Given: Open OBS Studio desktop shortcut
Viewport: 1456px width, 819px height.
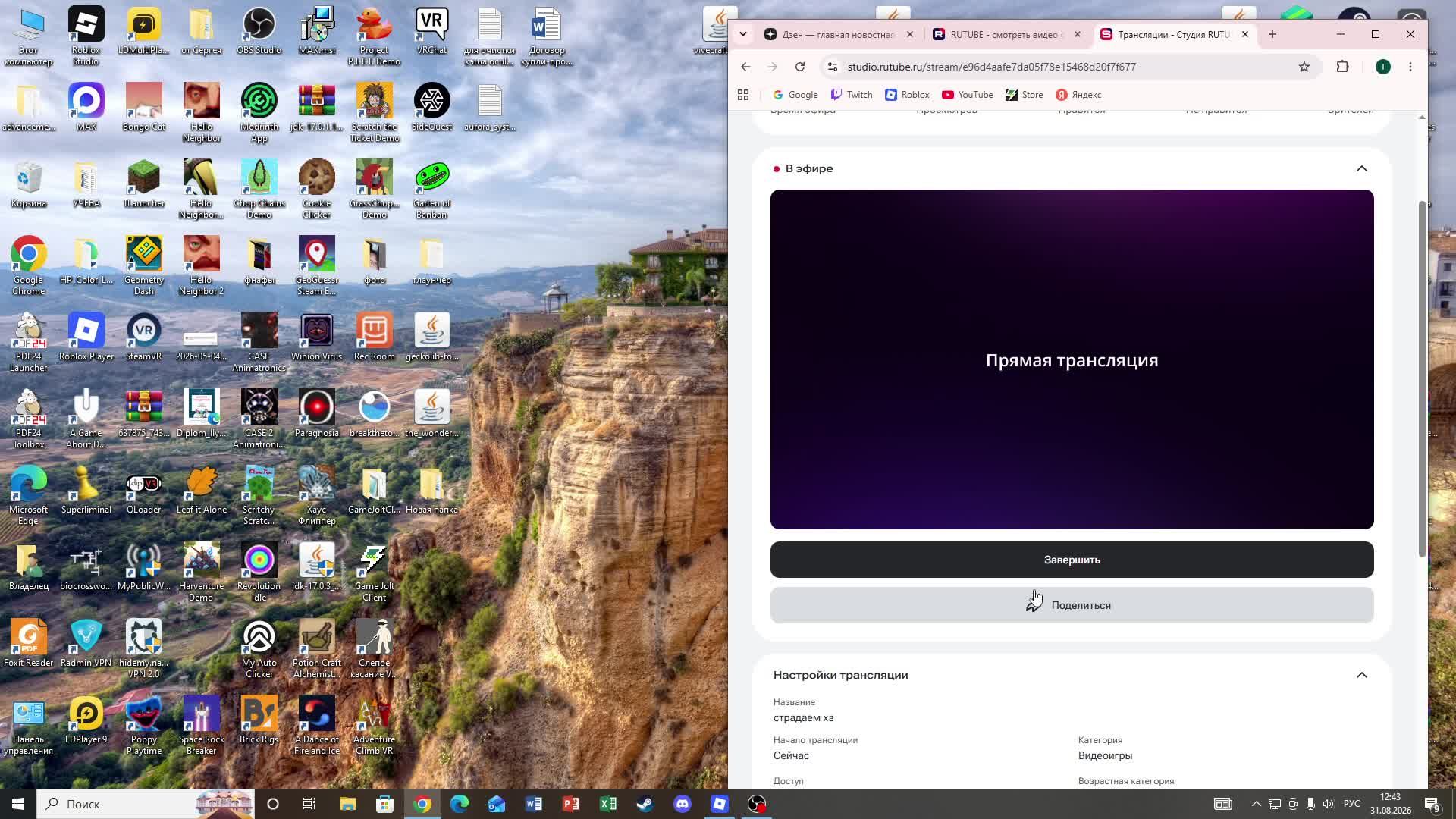Looking at the screenshot, I should pos(259,31).
